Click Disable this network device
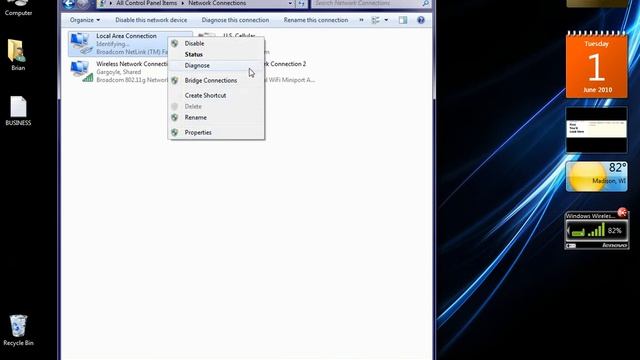The image size is (640, 360). point(151,20)
